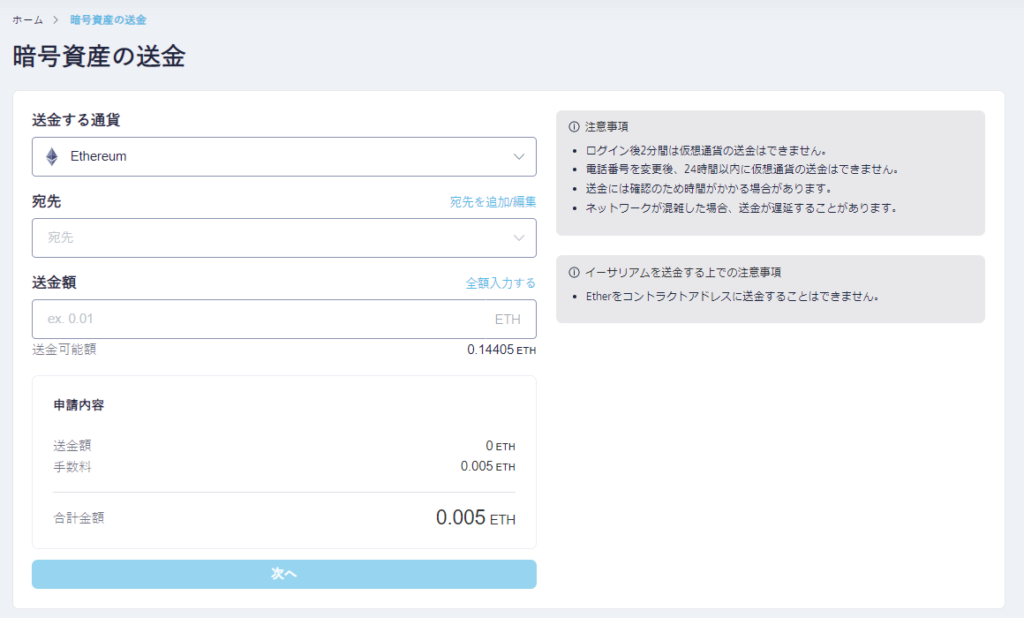Click the info icon beside 注意事項
The image size is (1024, 618).
[x=574, y=127]
